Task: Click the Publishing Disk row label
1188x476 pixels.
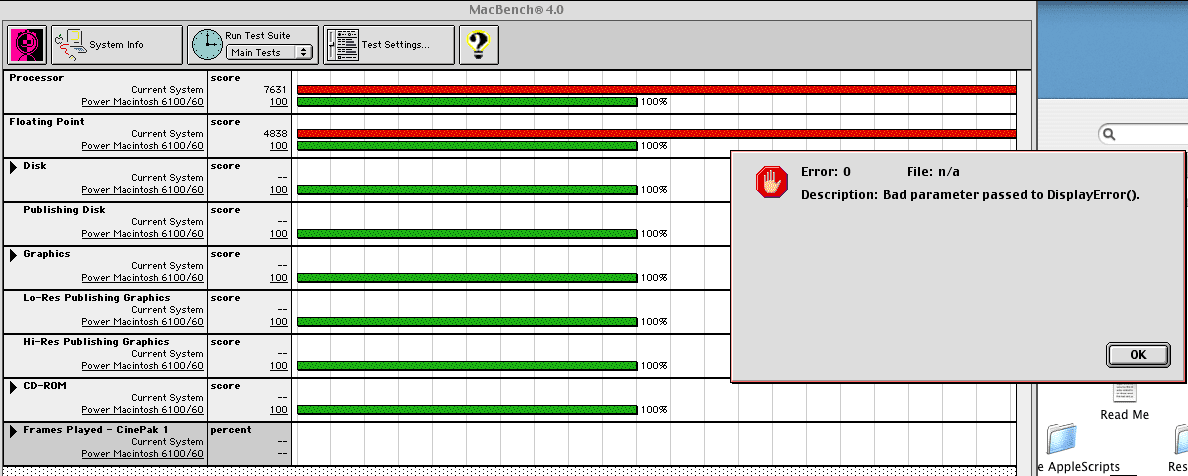Action: (64, 210)
